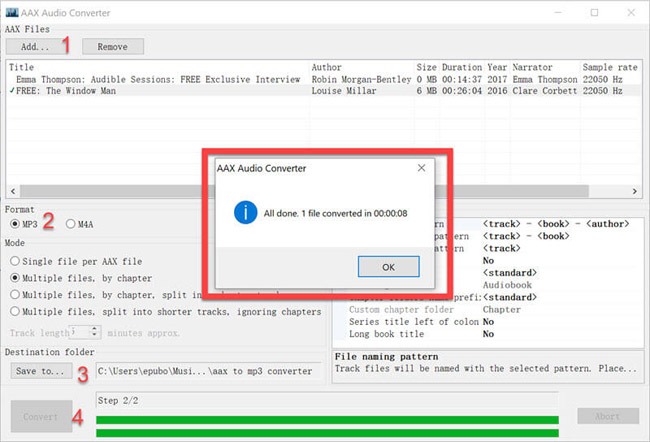Click the Long book title setting

click(x=386, y=334)
